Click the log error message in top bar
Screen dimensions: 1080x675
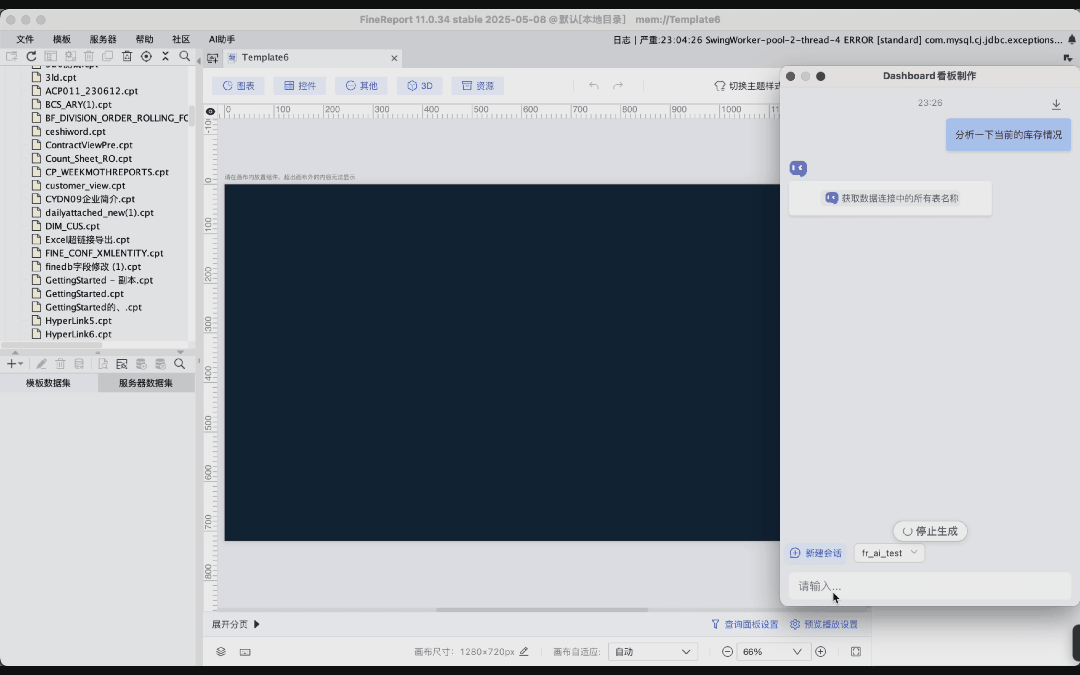(837, 40)
